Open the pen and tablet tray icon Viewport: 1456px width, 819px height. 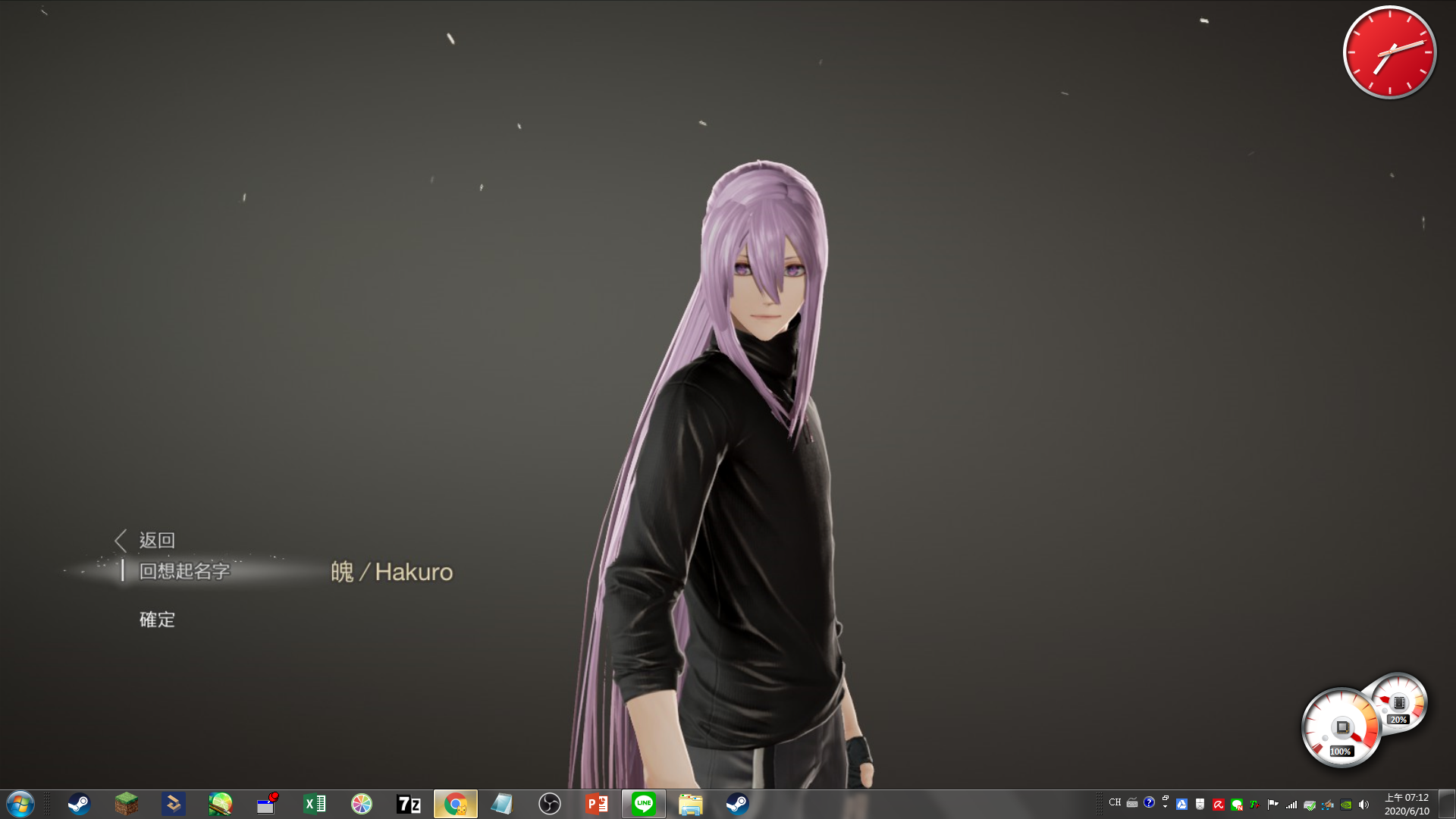tap(1328, 805)
